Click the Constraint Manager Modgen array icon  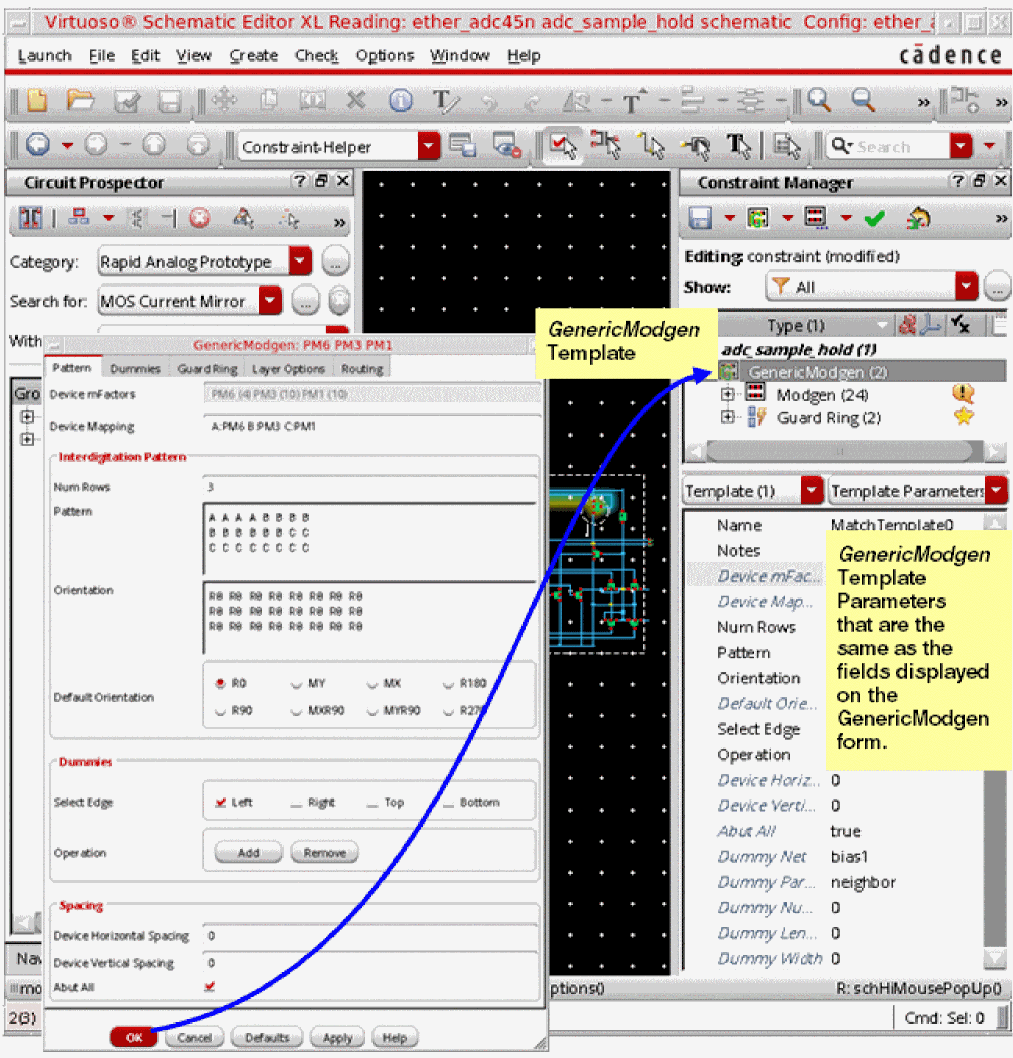pos(816,218)
